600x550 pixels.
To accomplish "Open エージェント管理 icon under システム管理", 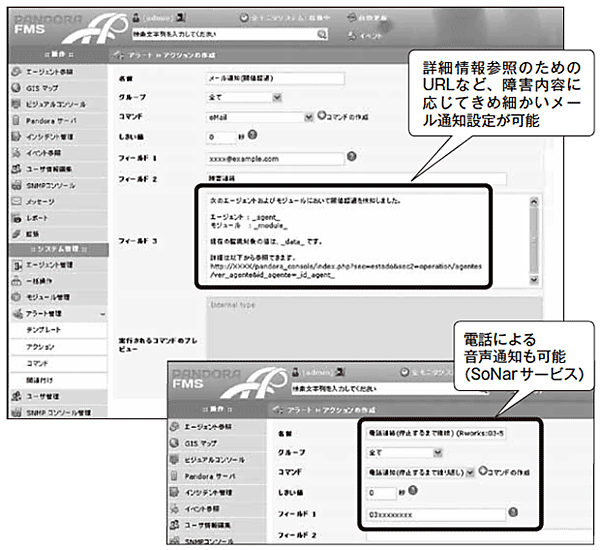I will (x=17, y=265).
